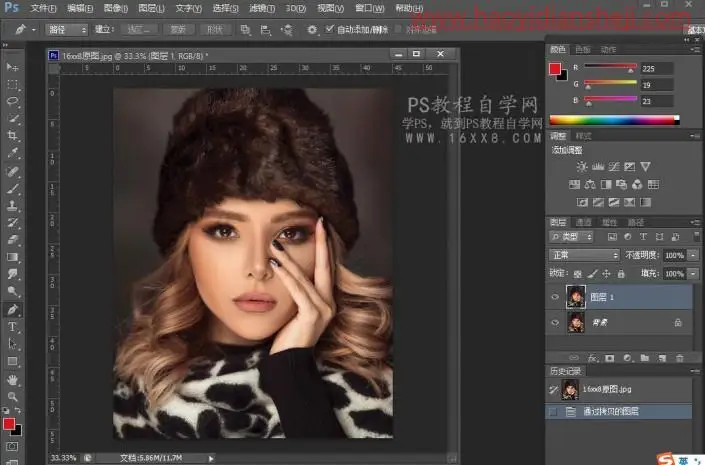Uncheck 自动添加/删除 checkbox

click(330, 29)
